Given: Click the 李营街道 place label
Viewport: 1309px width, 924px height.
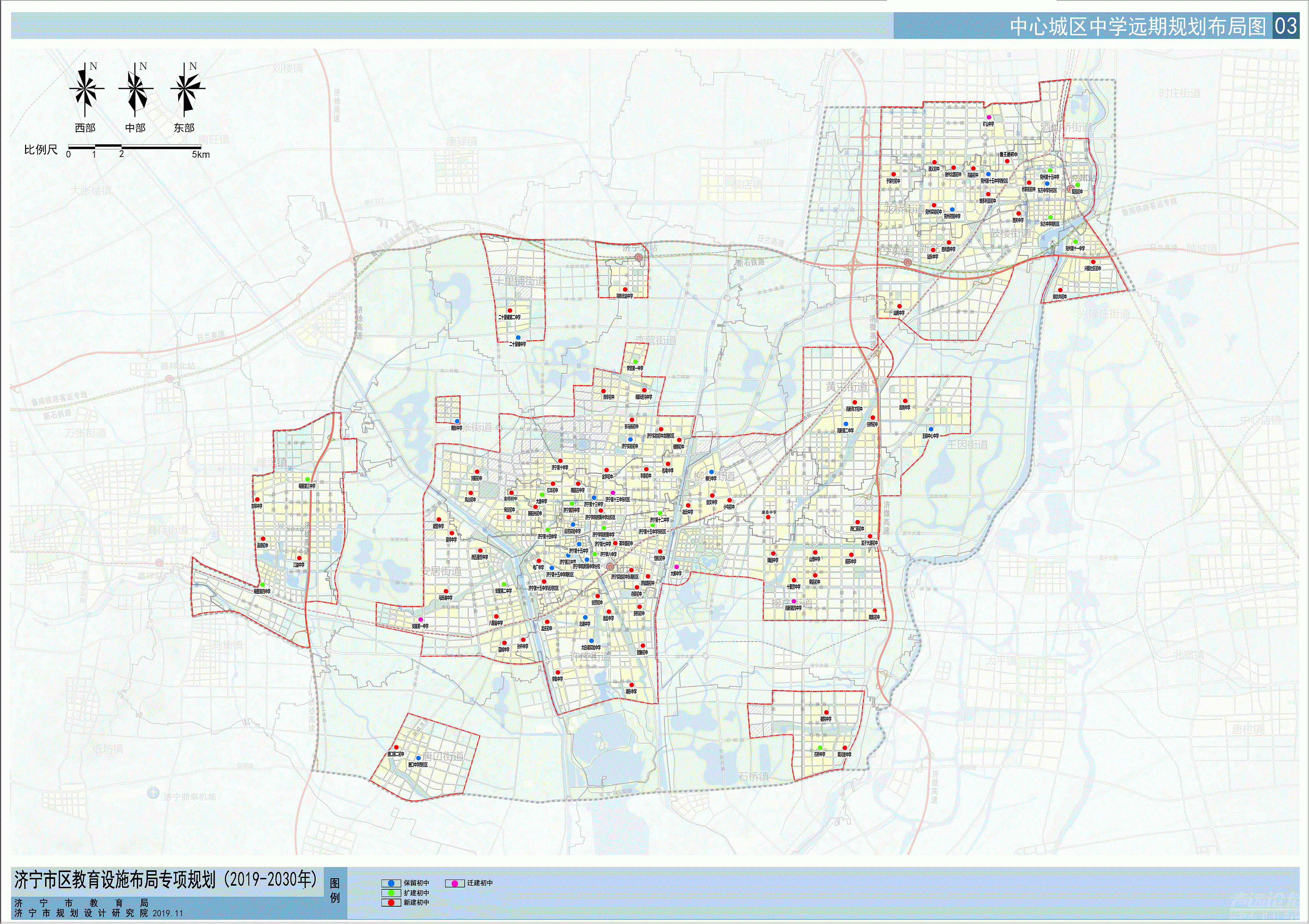Looking at the screenshot, I should (x=656, y=340).
